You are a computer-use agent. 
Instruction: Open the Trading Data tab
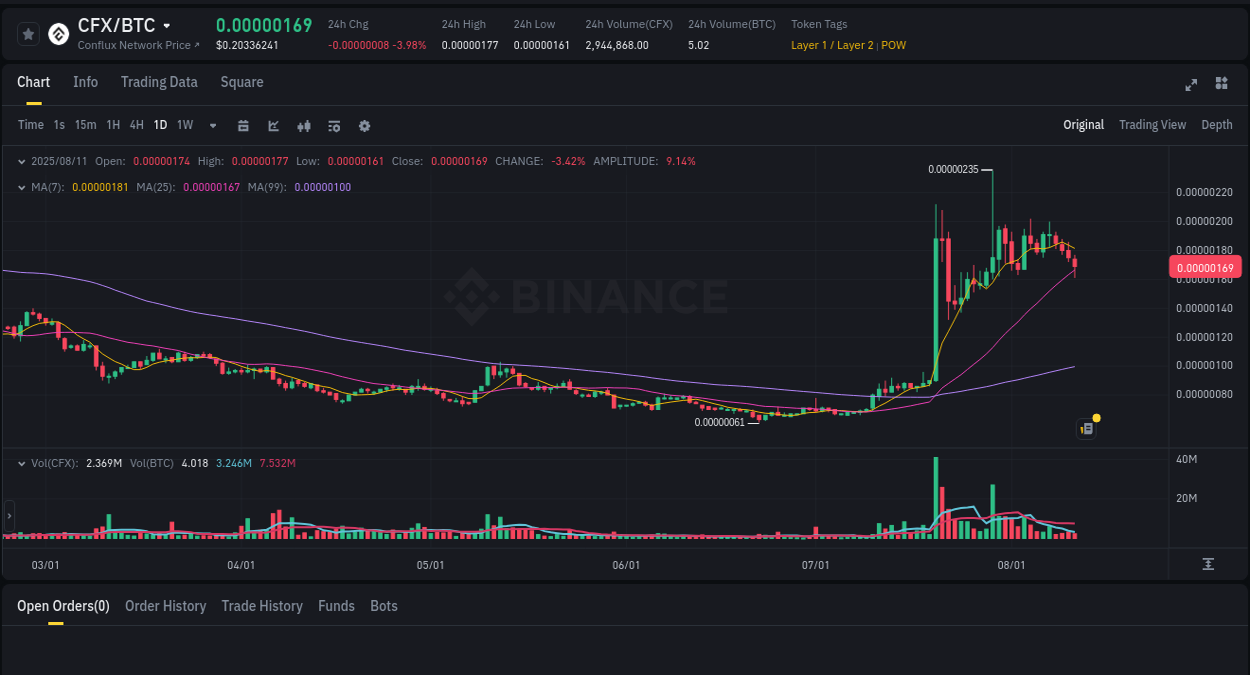pyautogui.click(x=159, y=82)
